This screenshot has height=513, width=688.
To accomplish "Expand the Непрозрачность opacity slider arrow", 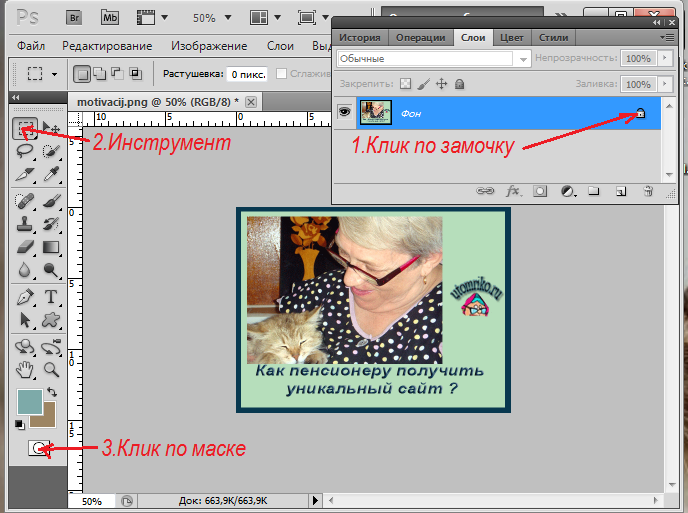I will (666, 59).
